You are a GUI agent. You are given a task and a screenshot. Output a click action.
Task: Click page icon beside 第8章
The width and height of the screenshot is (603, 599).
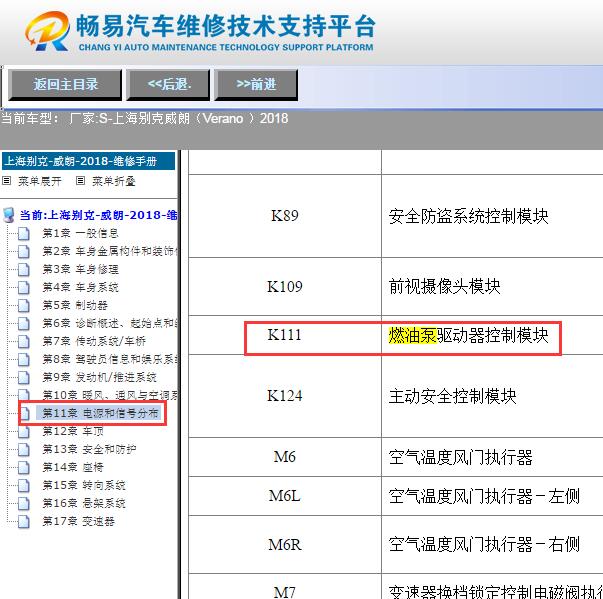pos(23,360)
